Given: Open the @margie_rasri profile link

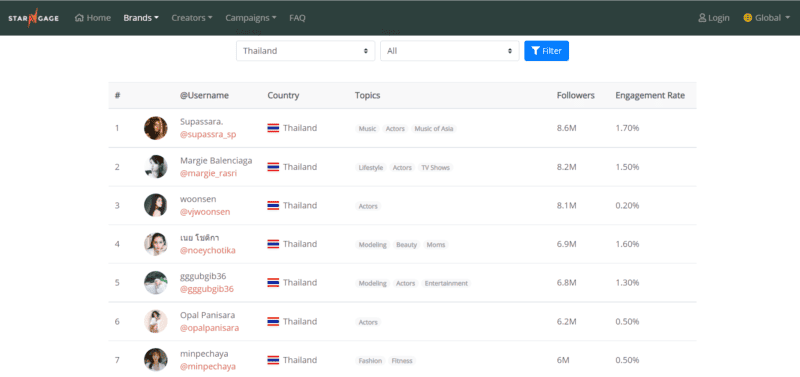Looking at the screenshot, I should 209,173.
